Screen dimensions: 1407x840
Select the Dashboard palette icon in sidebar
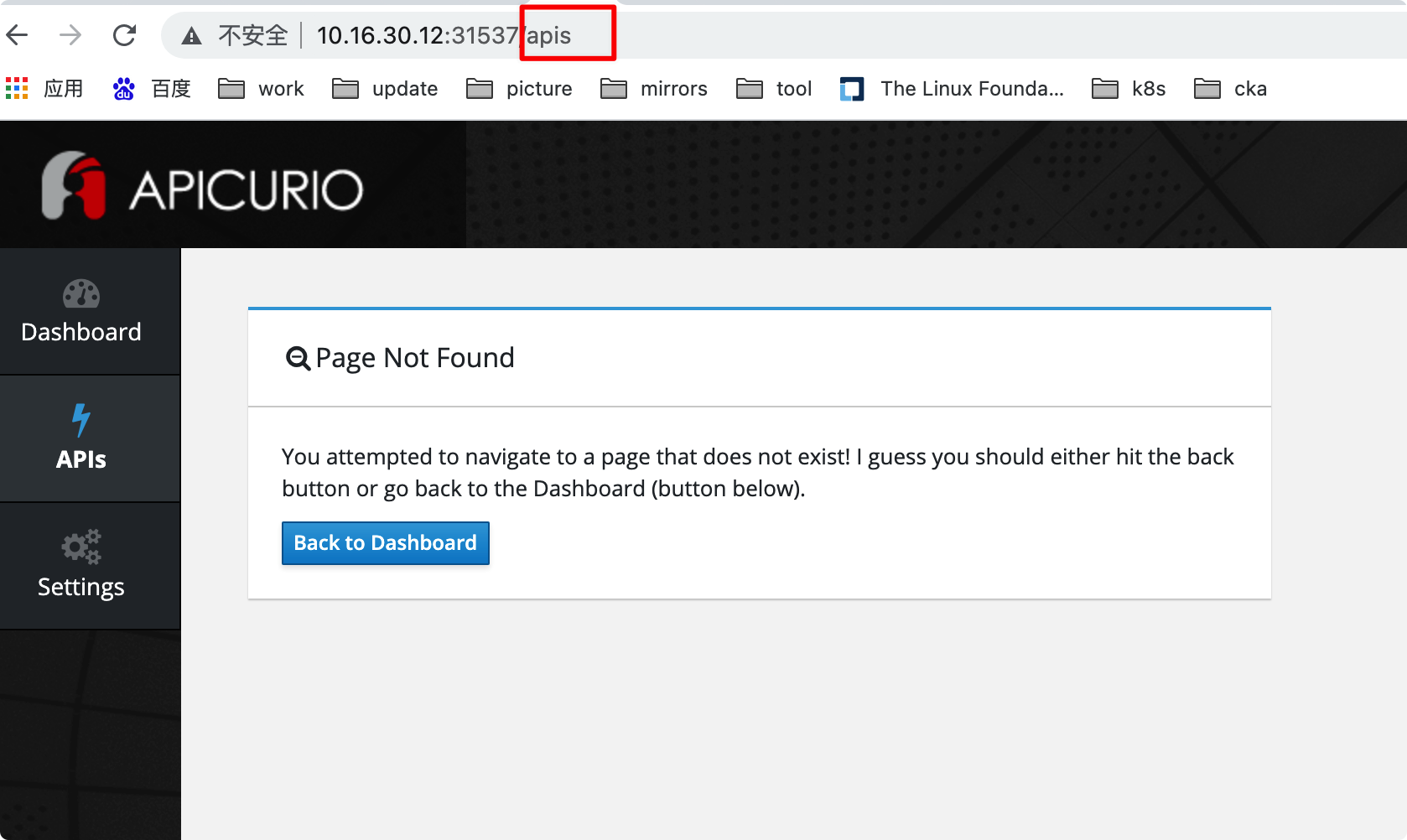(x=80, y=294)
